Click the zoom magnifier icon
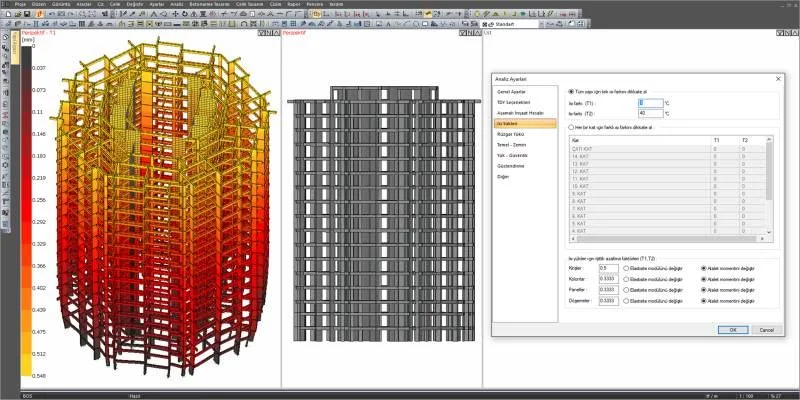Viewport: 800px width, 400px height. click(416, 24)
